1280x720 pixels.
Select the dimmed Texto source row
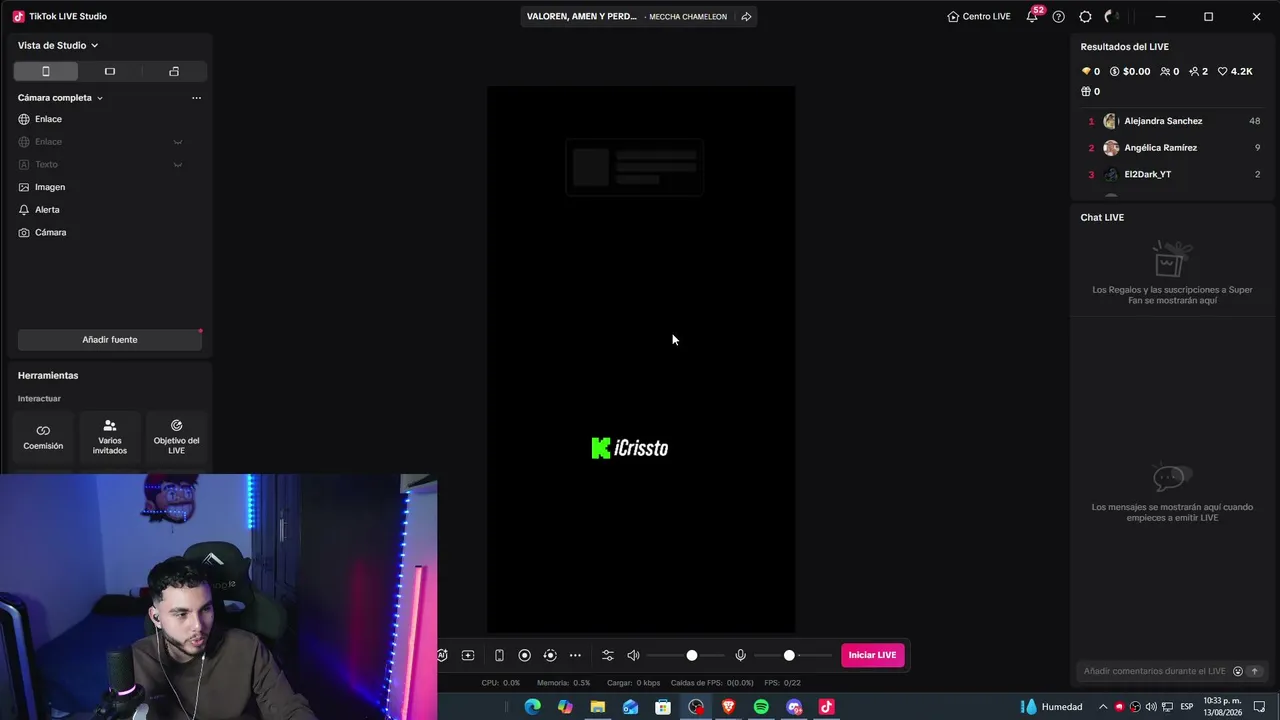(110, 164)
